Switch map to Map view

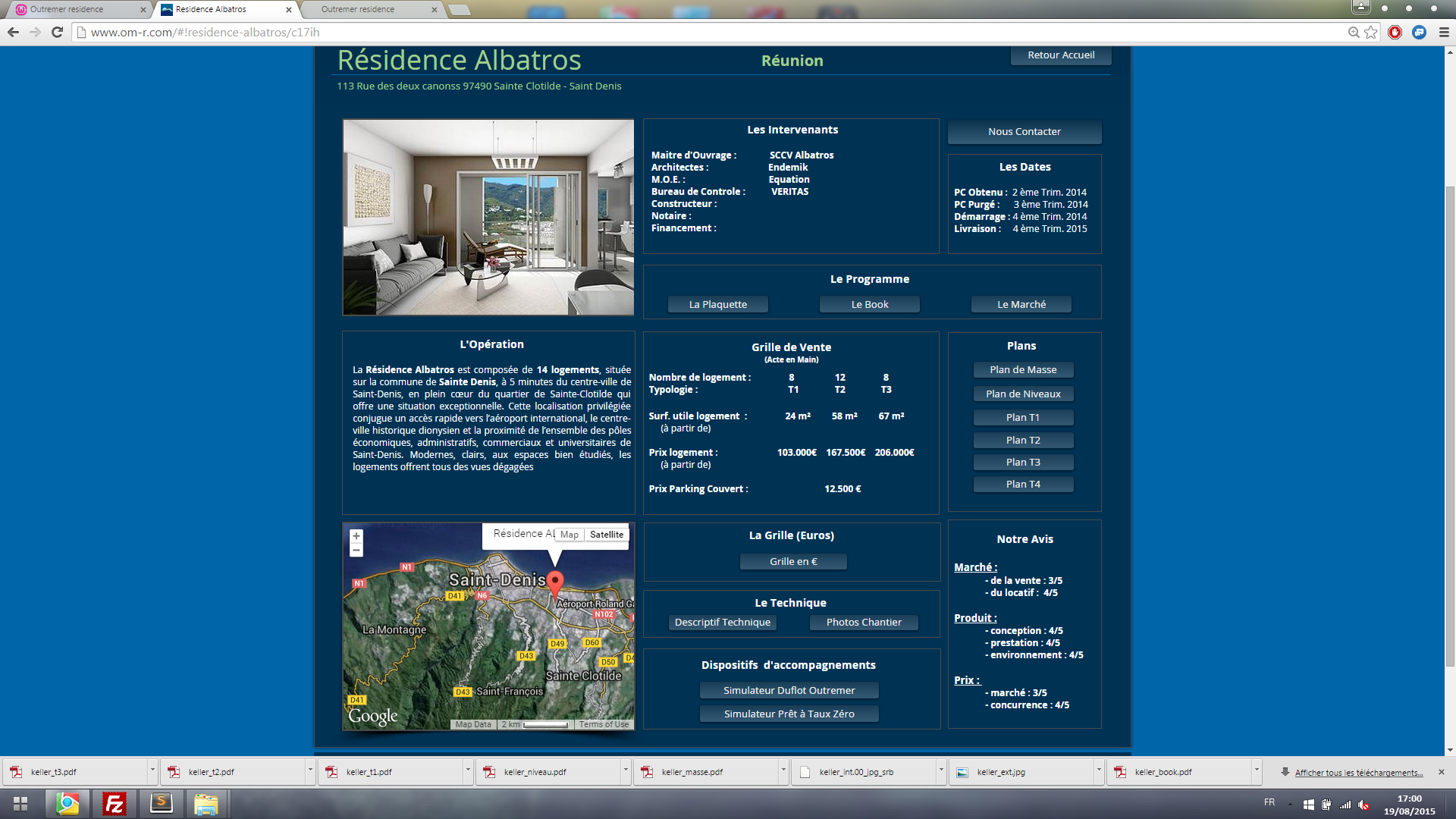click(x=569, y=535)
